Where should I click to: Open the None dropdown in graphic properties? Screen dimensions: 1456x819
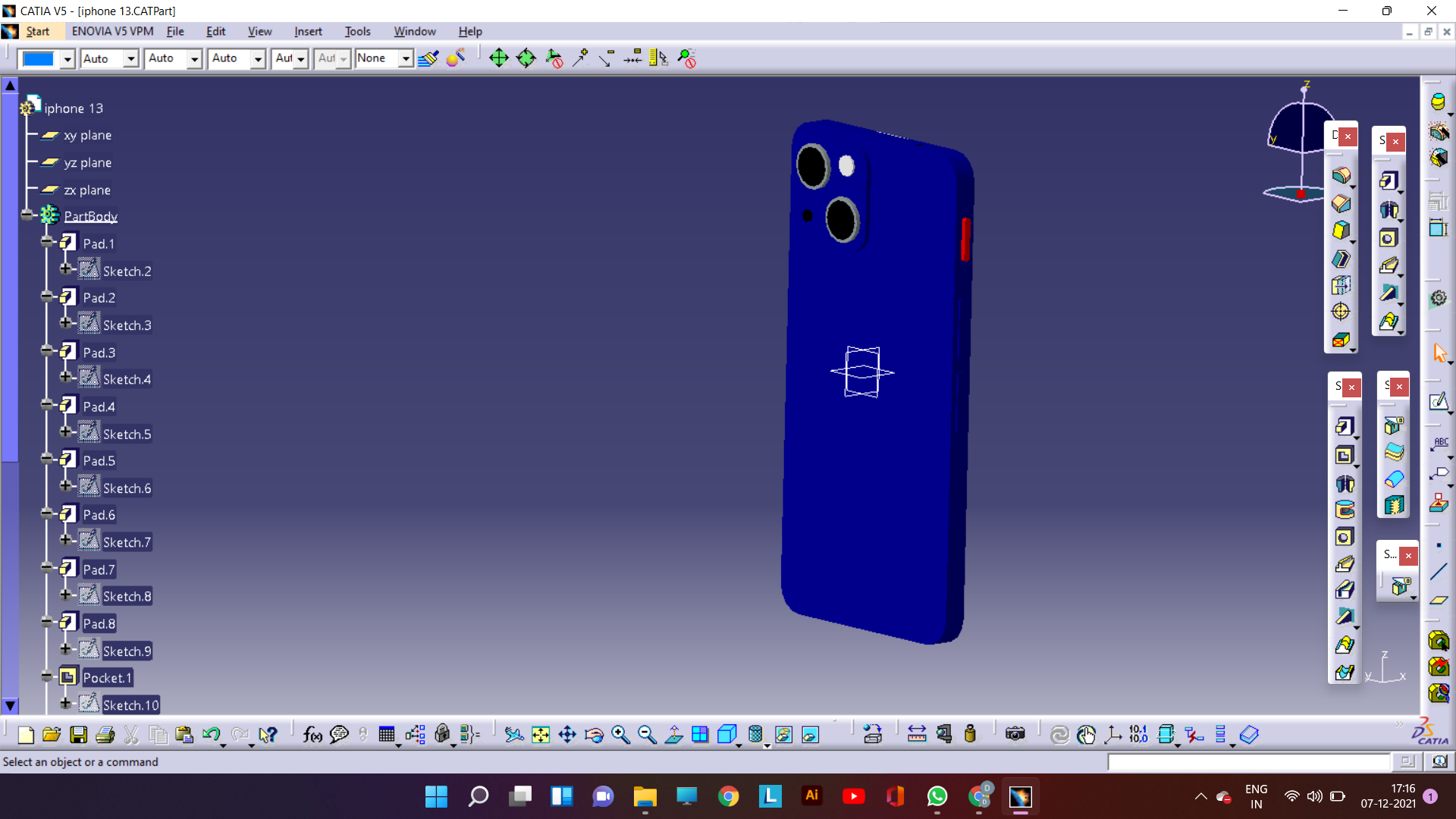406,59
